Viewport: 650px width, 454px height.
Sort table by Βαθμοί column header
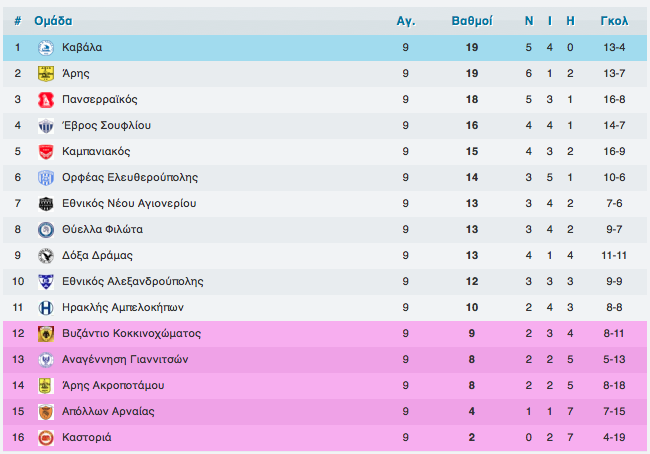pos(472,21)
